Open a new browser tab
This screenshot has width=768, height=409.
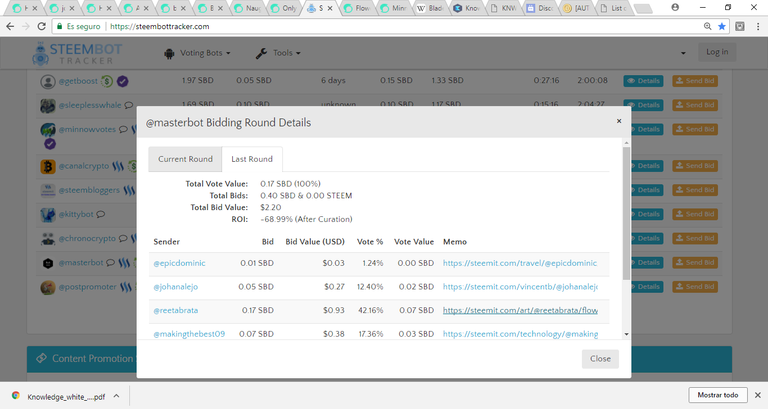click(643, 8)
